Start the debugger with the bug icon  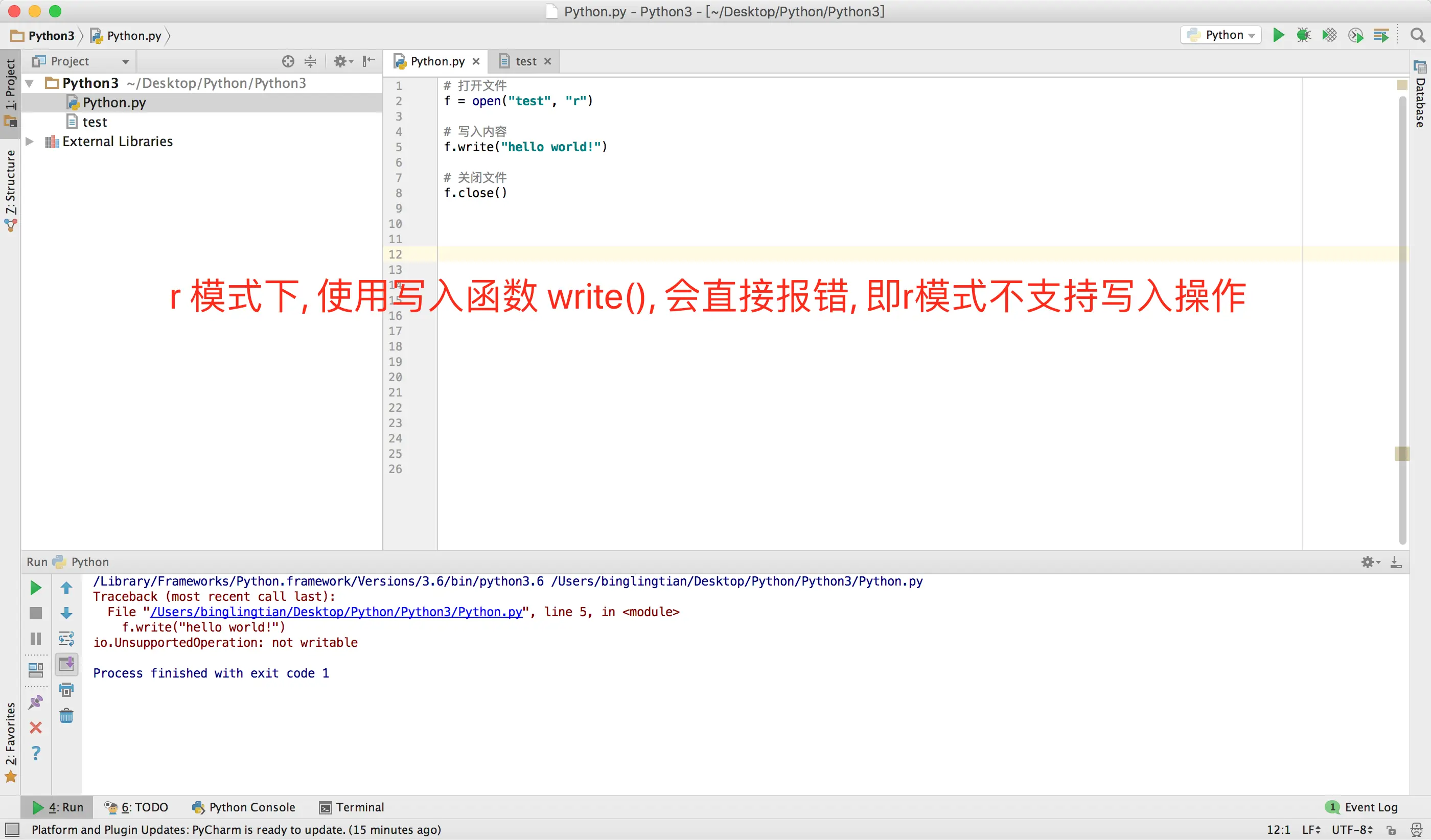tap(1303, 35)
